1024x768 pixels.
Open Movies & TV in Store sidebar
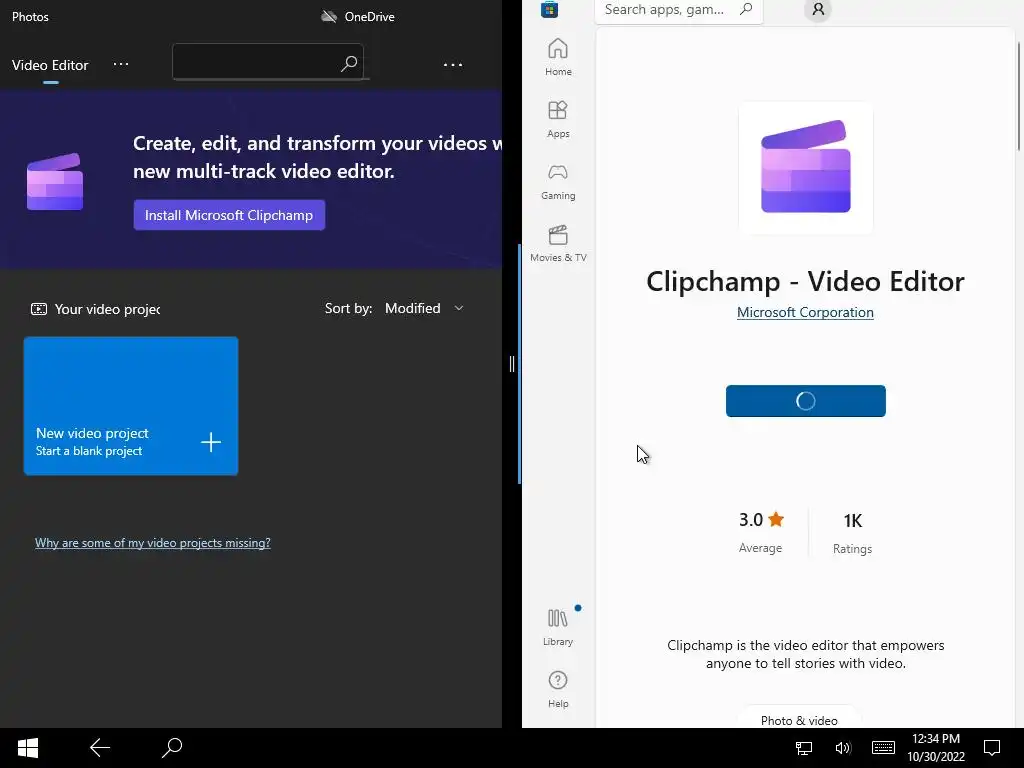[x=558, y=244]
